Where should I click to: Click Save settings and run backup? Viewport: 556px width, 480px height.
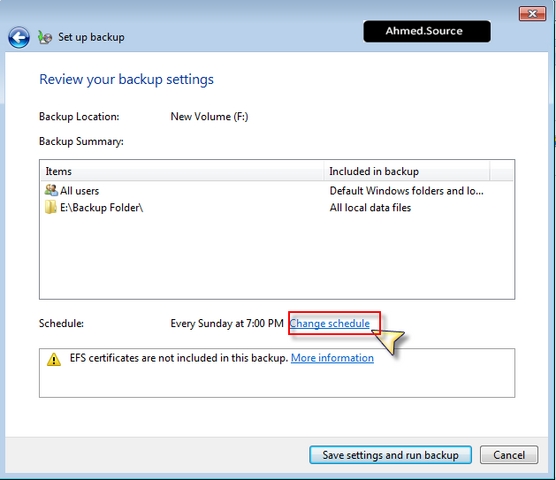pyautogui.click(x=390, y=455)
